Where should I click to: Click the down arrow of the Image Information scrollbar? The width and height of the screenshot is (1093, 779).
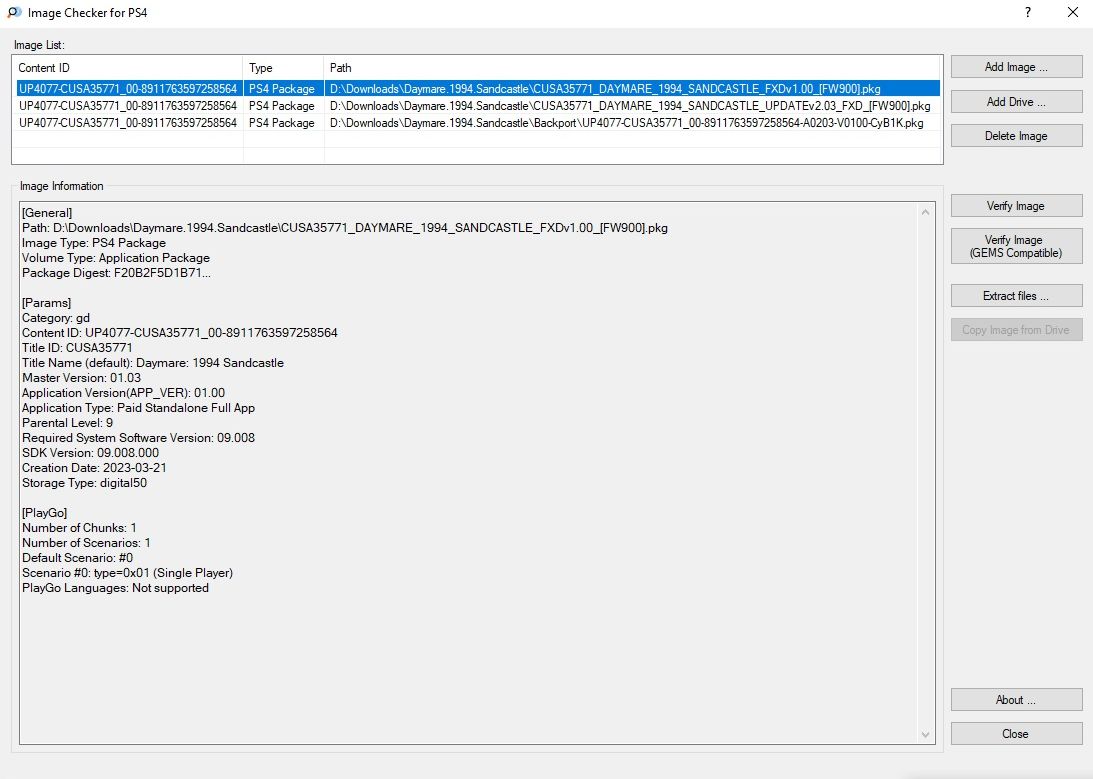click(x=926, y=734)
